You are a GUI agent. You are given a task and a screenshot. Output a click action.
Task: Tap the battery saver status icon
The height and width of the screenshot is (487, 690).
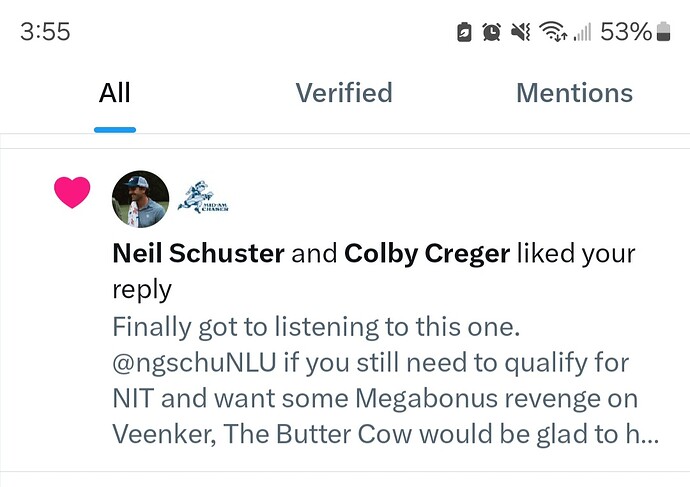point(464,32)
